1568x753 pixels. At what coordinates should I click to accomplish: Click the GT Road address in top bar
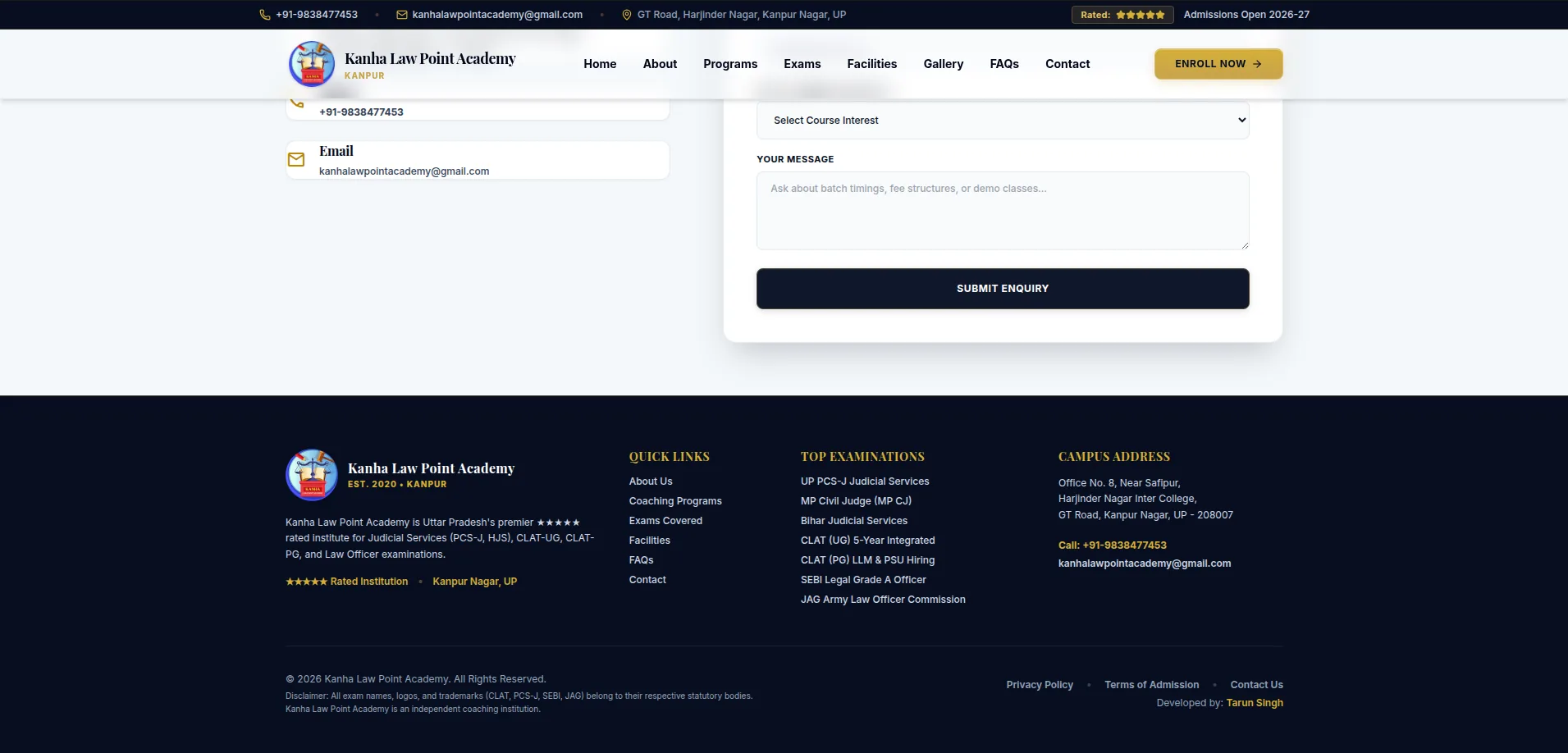coord(742,15)
